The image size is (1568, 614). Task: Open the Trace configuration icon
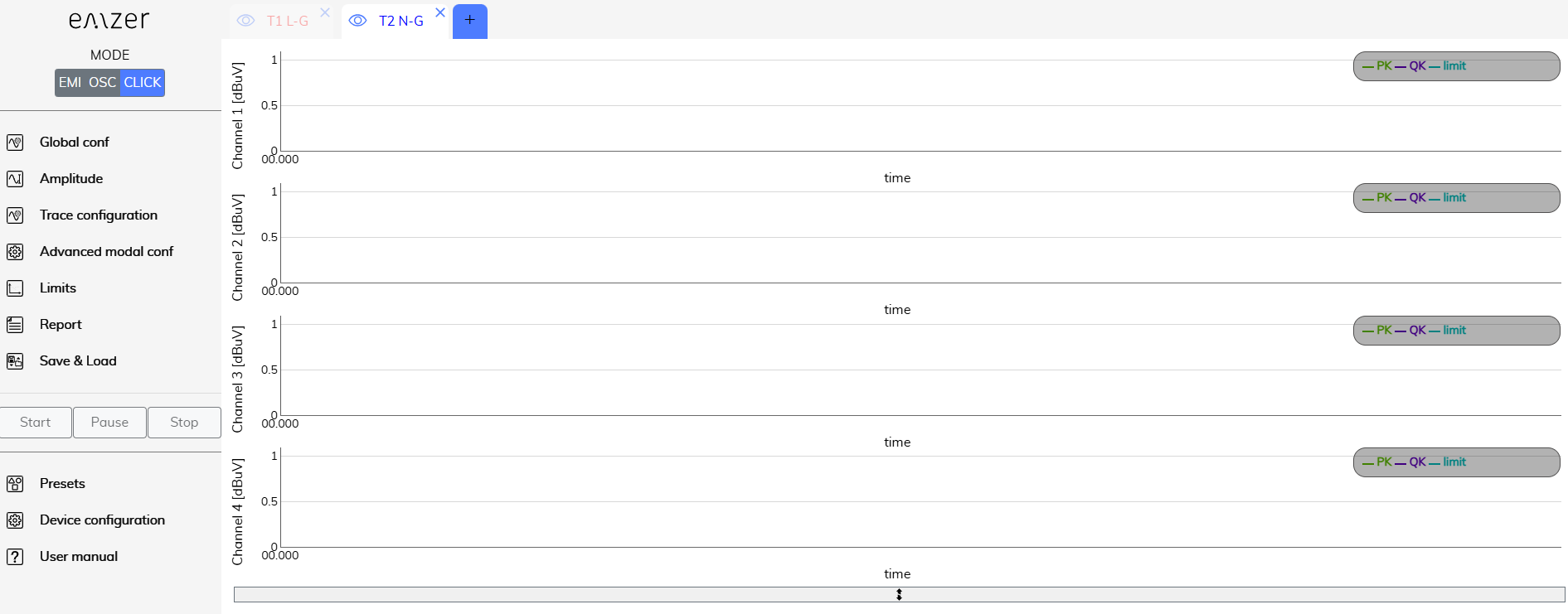[x=15, y=215]
